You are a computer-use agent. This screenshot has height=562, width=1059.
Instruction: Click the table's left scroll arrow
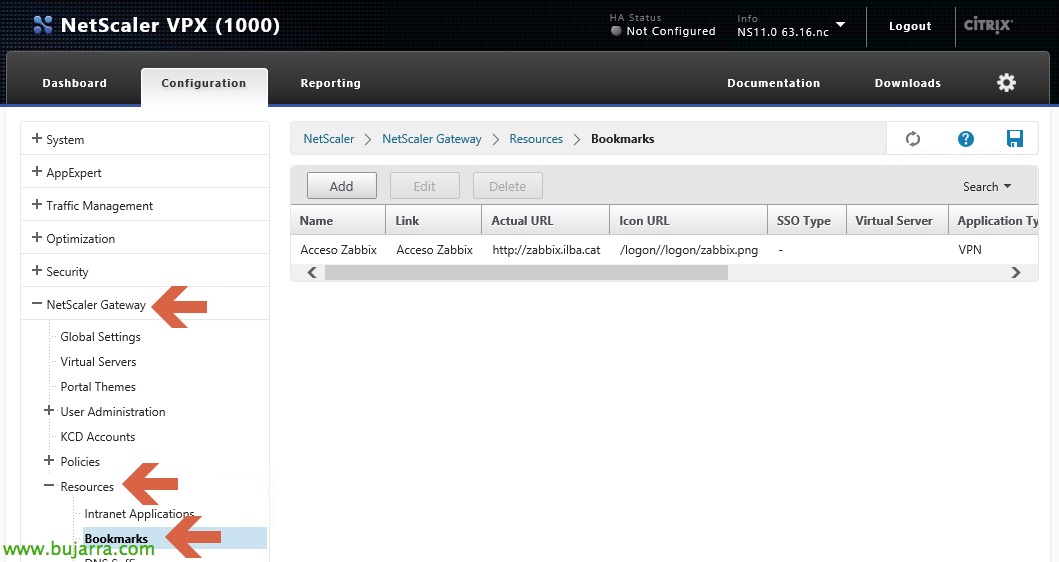(x=311, y=272)
